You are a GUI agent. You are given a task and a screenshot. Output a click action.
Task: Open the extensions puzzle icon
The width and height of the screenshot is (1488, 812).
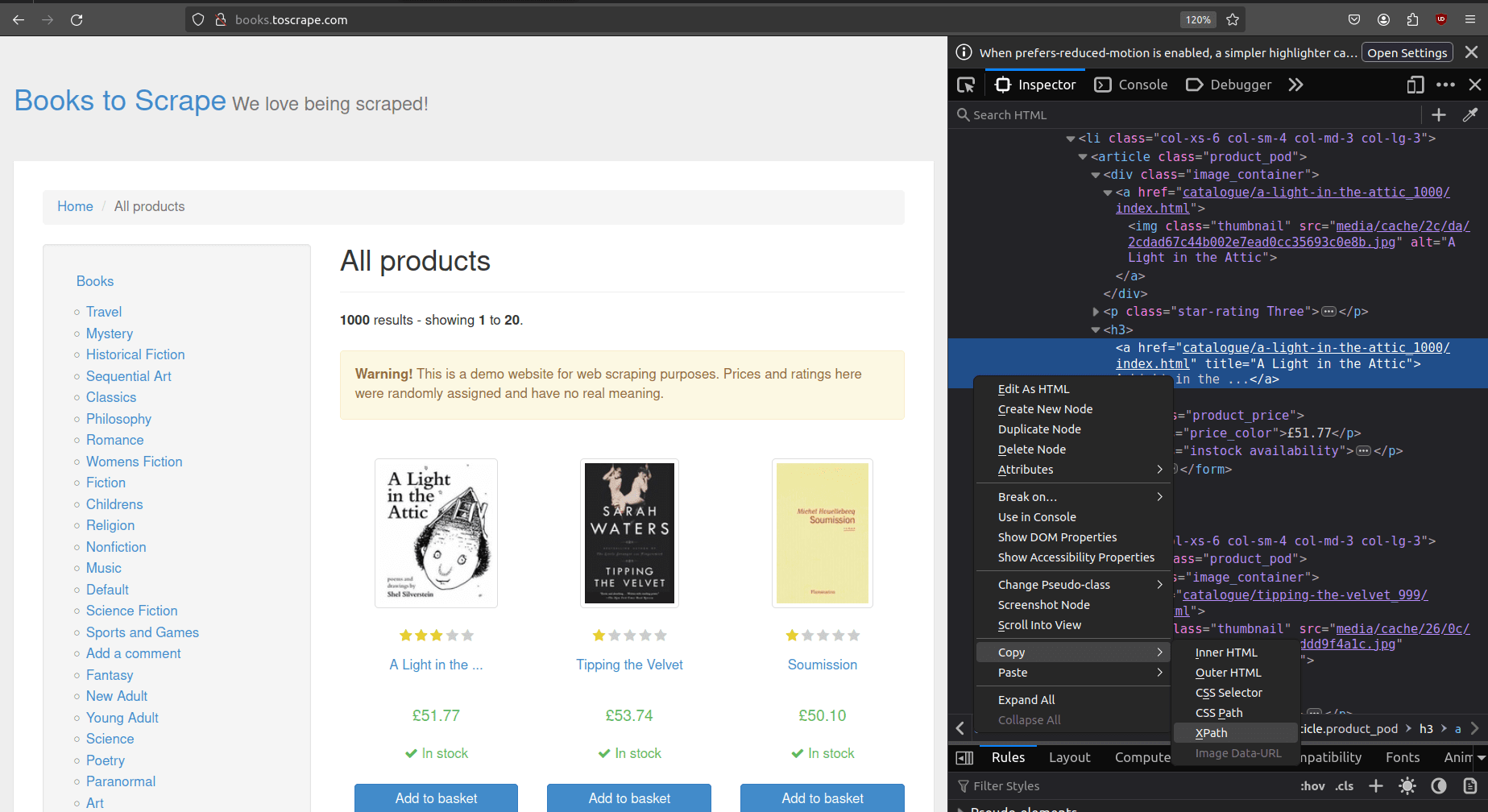1412,19
